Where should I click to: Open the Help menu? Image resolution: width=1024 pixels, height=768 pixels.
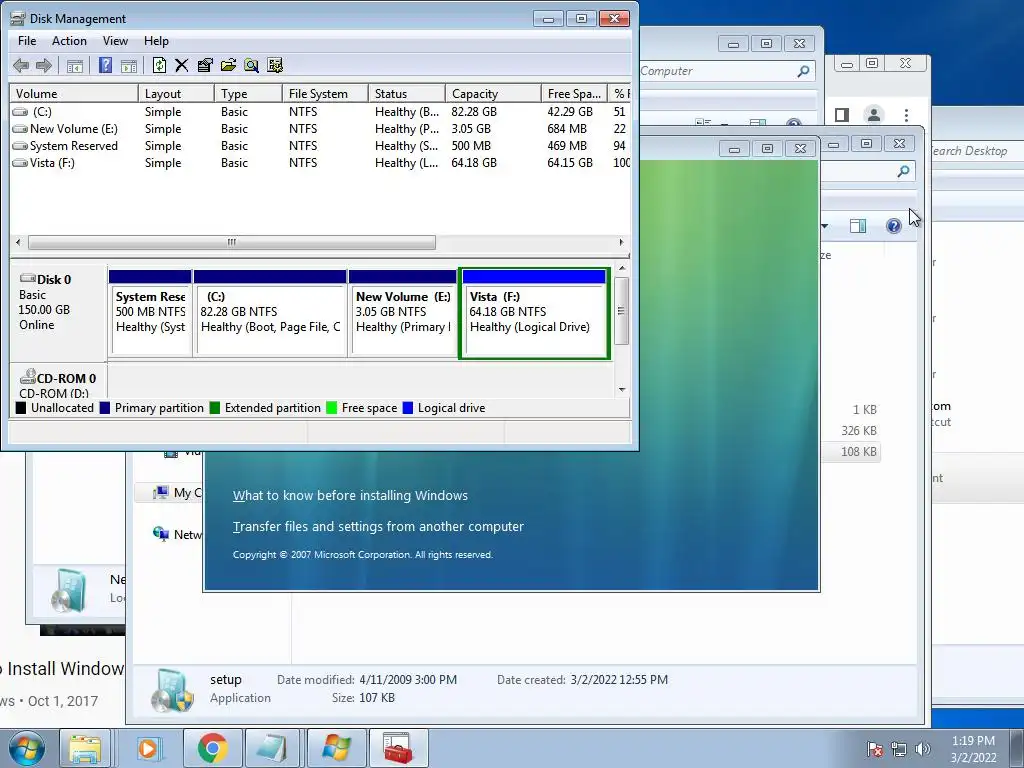[x=156, y=40]
